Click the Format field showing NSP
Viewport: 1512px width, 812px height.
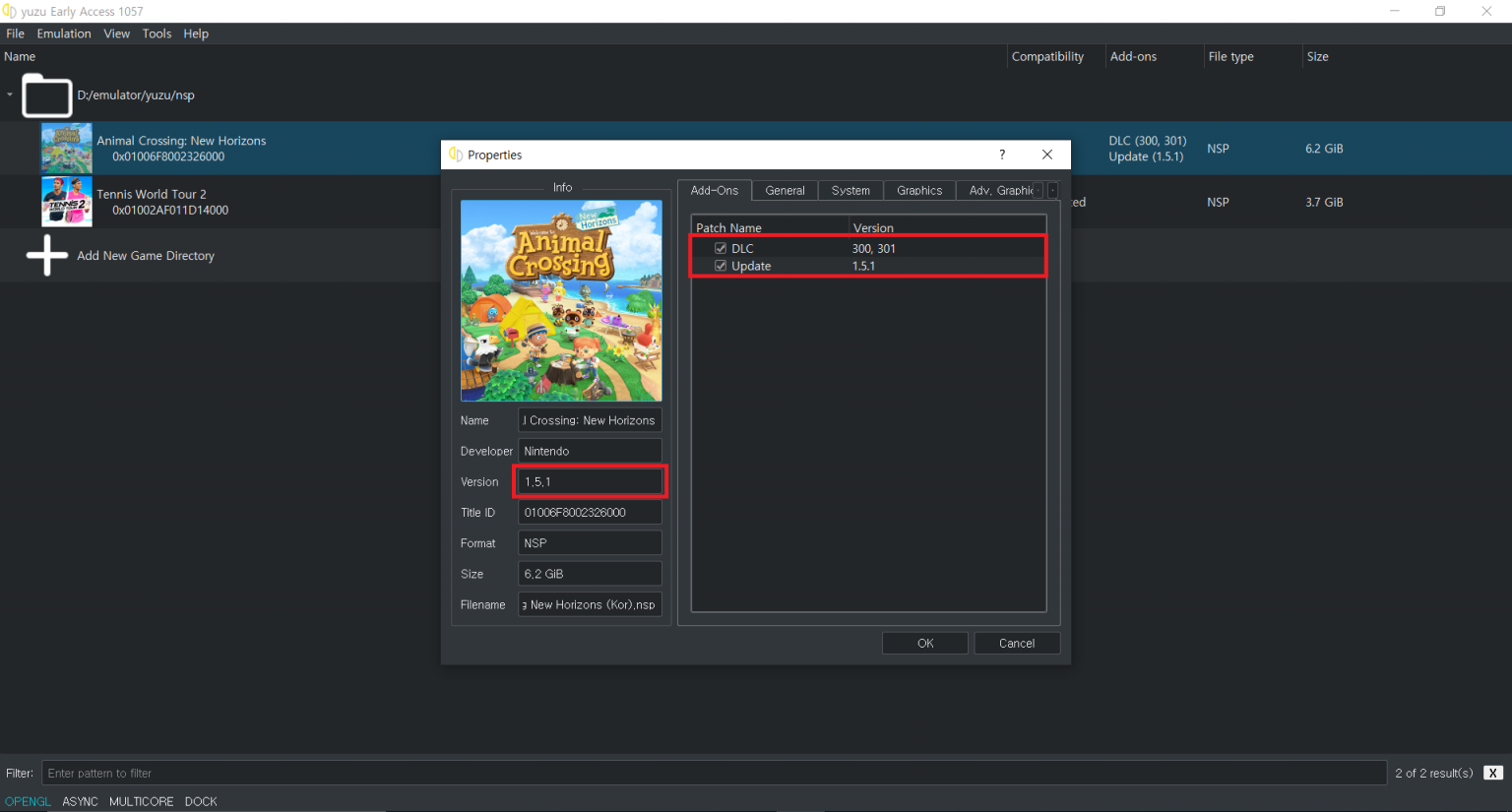point(590,542)
